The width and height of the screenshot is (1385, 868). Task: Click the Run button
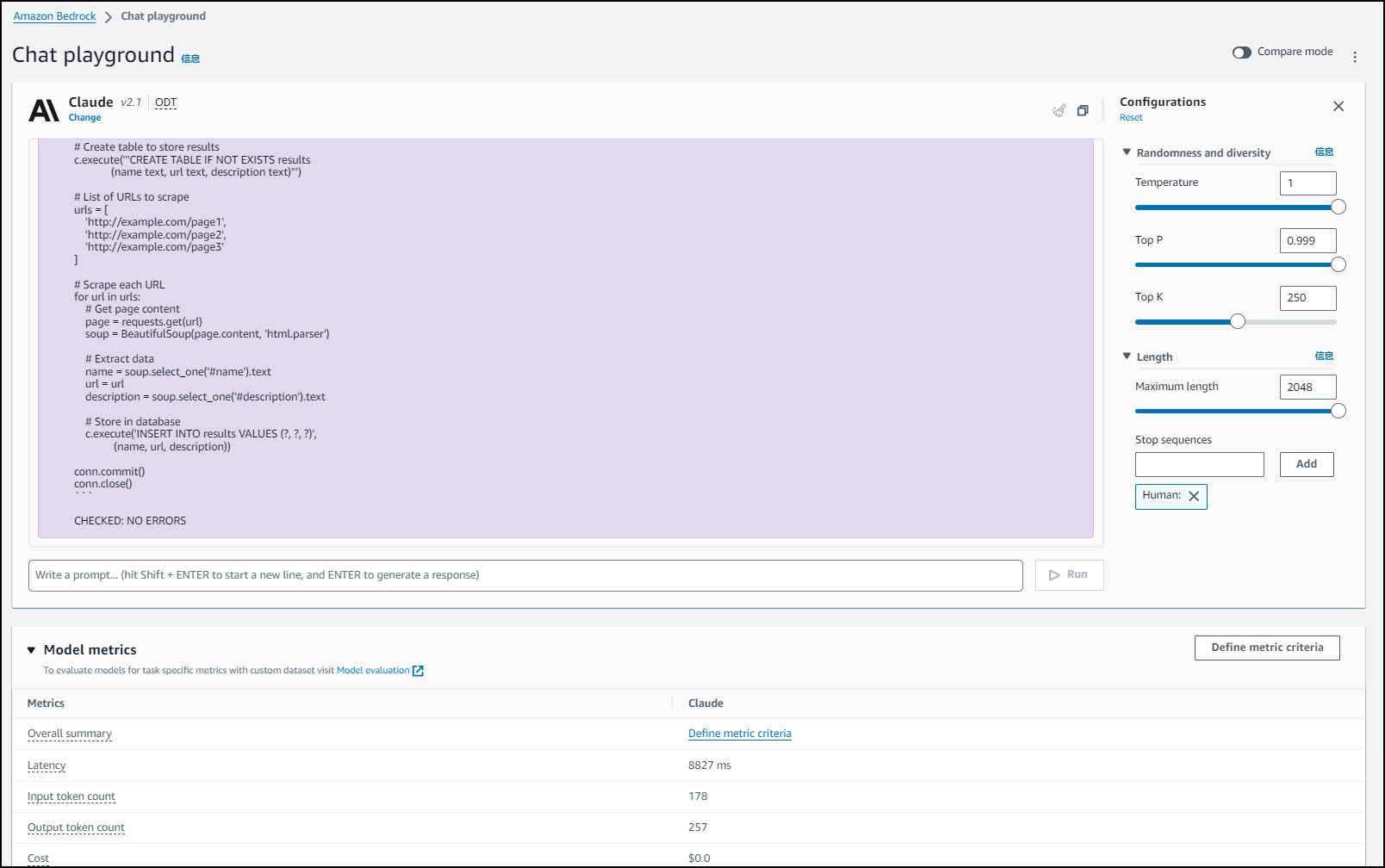click(x=1069, y=575)
